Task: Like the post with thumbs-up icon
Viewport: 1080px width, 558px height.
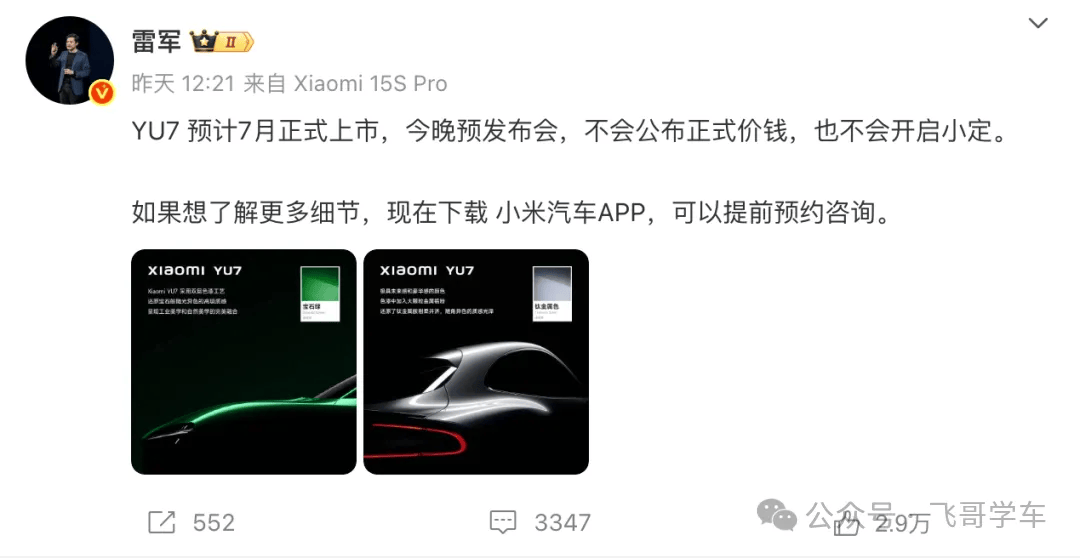Action: tap(847, 524)
